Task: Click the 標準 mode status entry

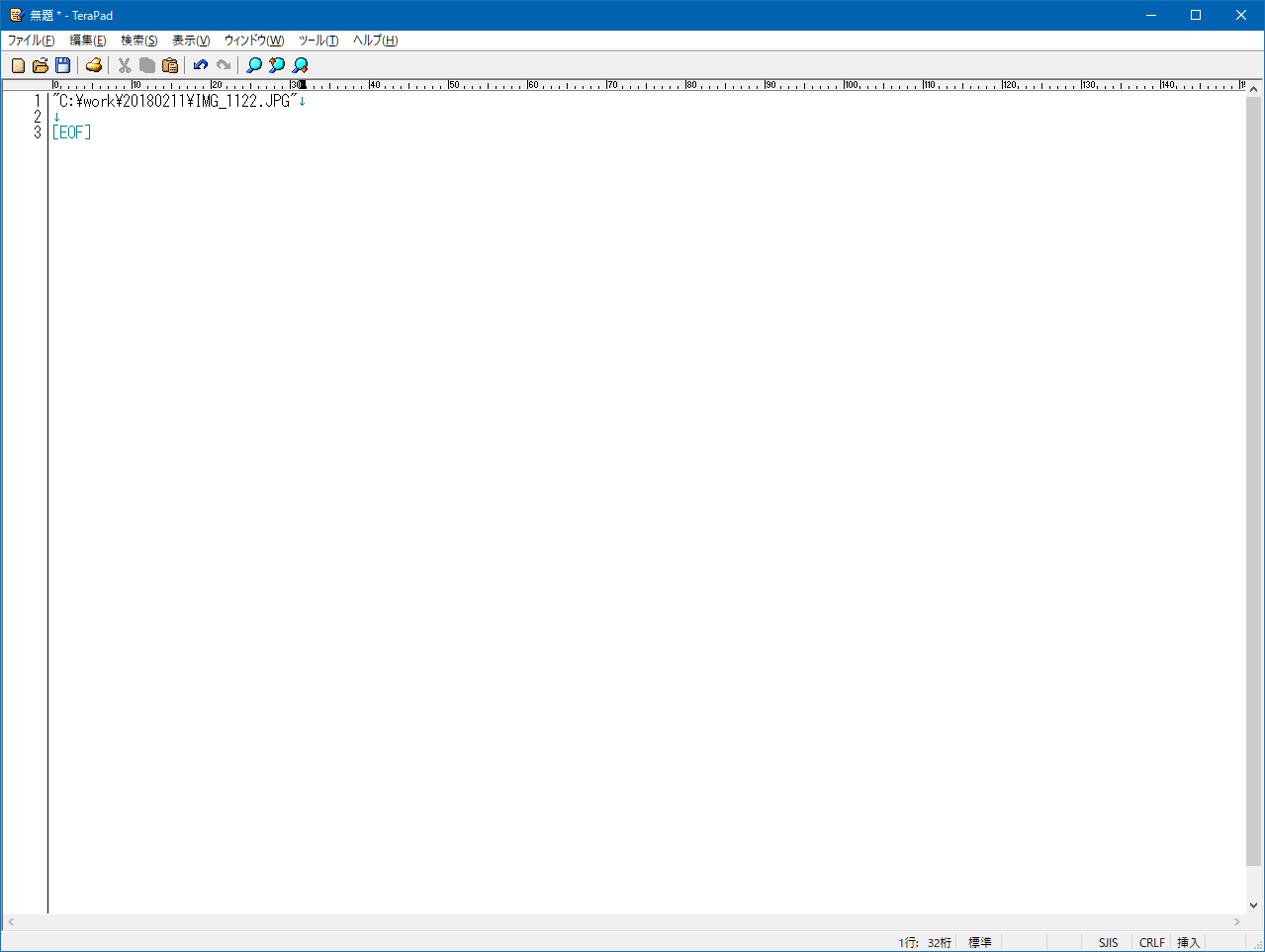Action: coord(980,943)
